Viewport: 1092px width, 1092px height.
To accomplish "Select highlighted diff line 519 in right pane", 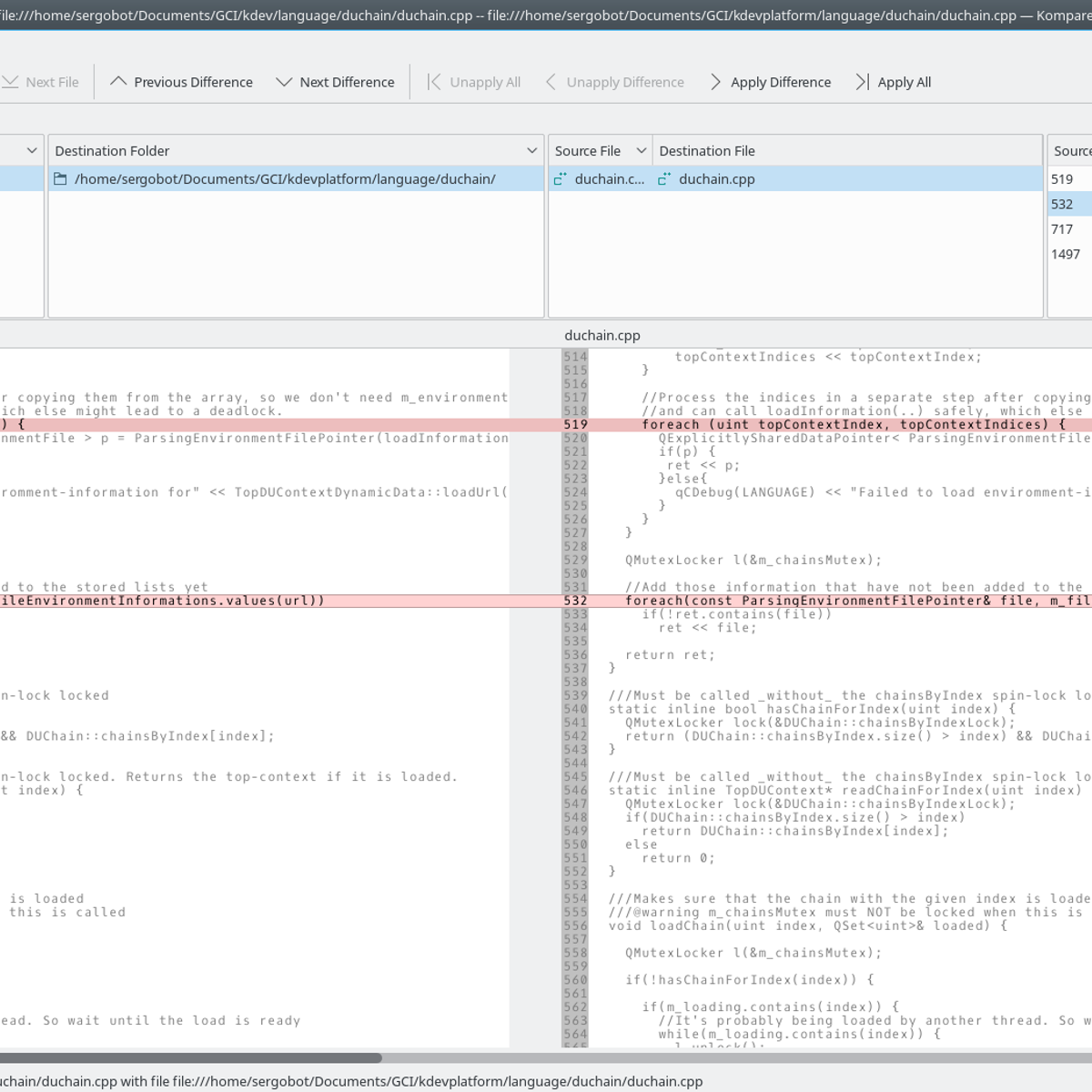I will click(819, 425).
